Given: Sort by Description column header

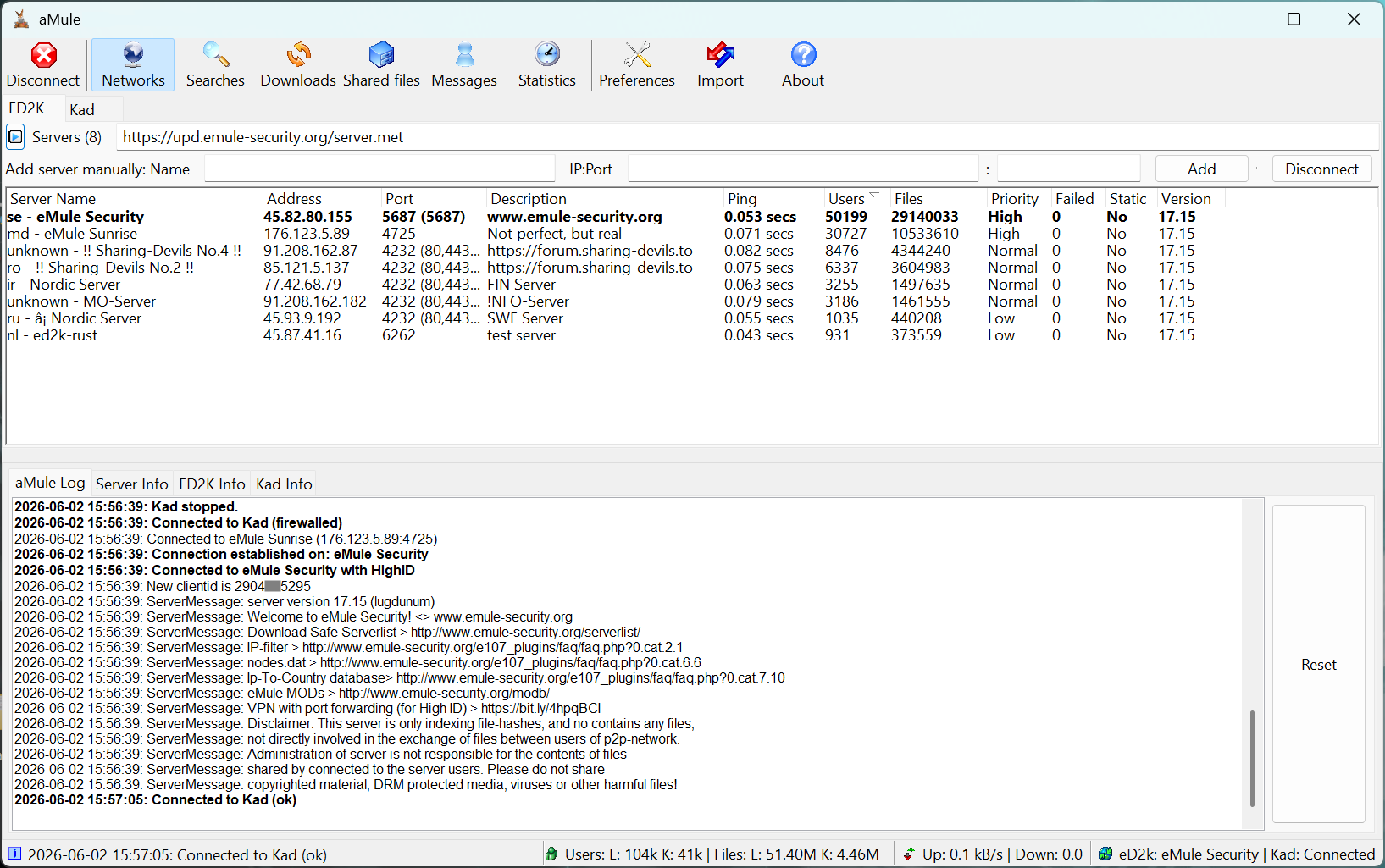Looking at the screenshot, I should click(605, 198).
